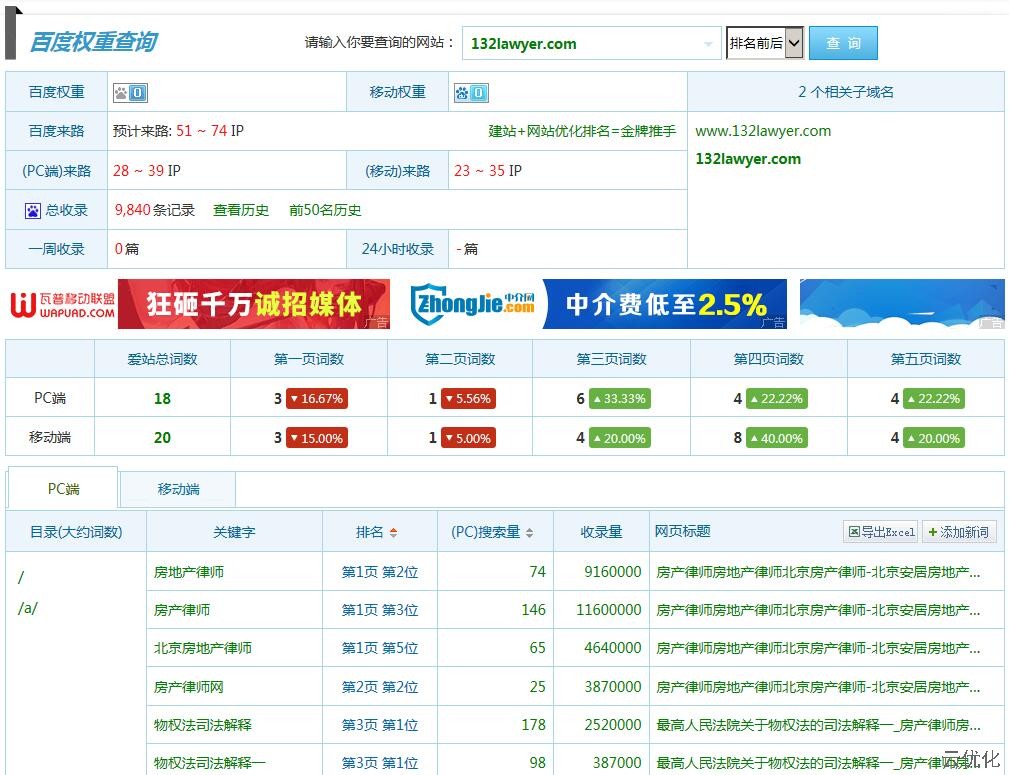The image size is (1009, 775).
Task: Click the 百度权重查询 page title
Action: pyautogui.click(x=94, y=41)
